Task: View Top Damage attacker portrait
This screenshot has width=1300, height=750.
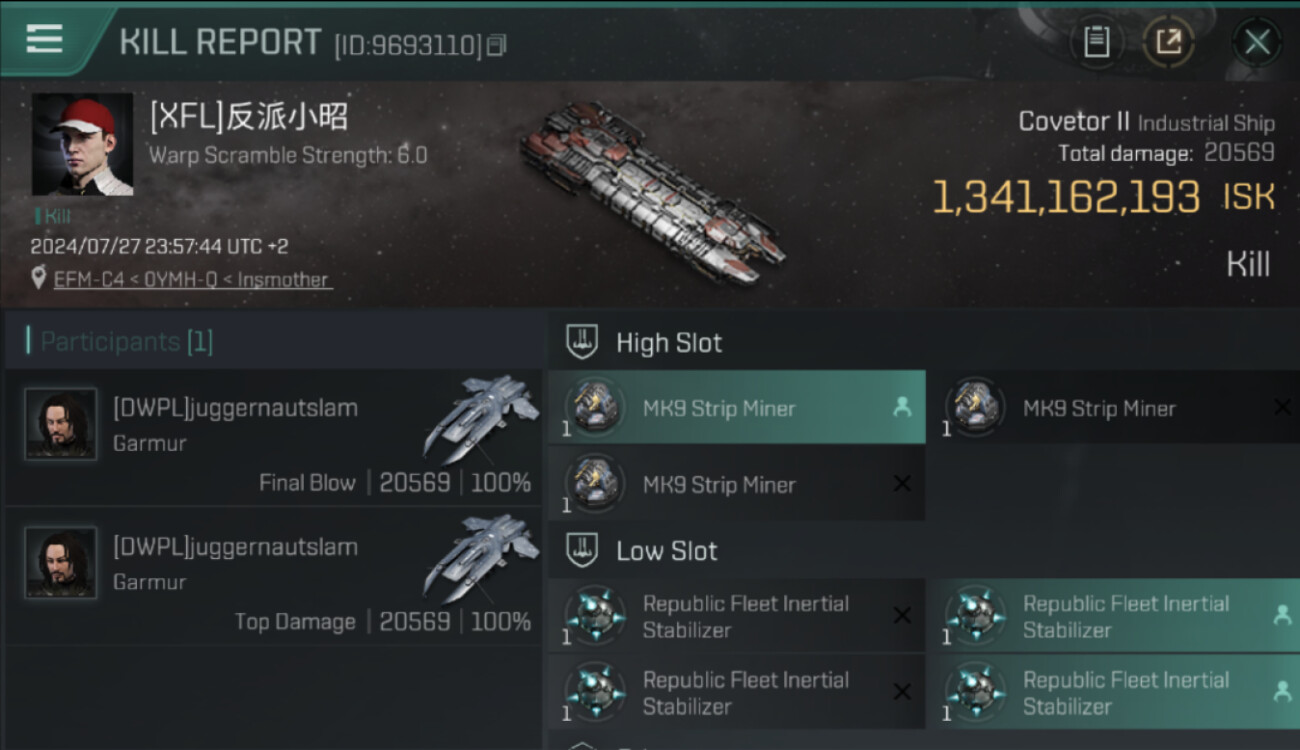Action: pos(61,563)
